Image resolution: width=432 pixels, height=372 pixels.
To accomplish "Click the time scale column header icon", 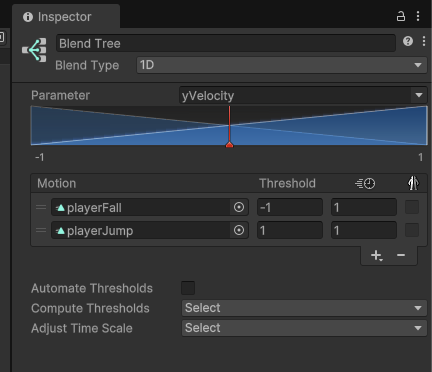I will 365,183.
